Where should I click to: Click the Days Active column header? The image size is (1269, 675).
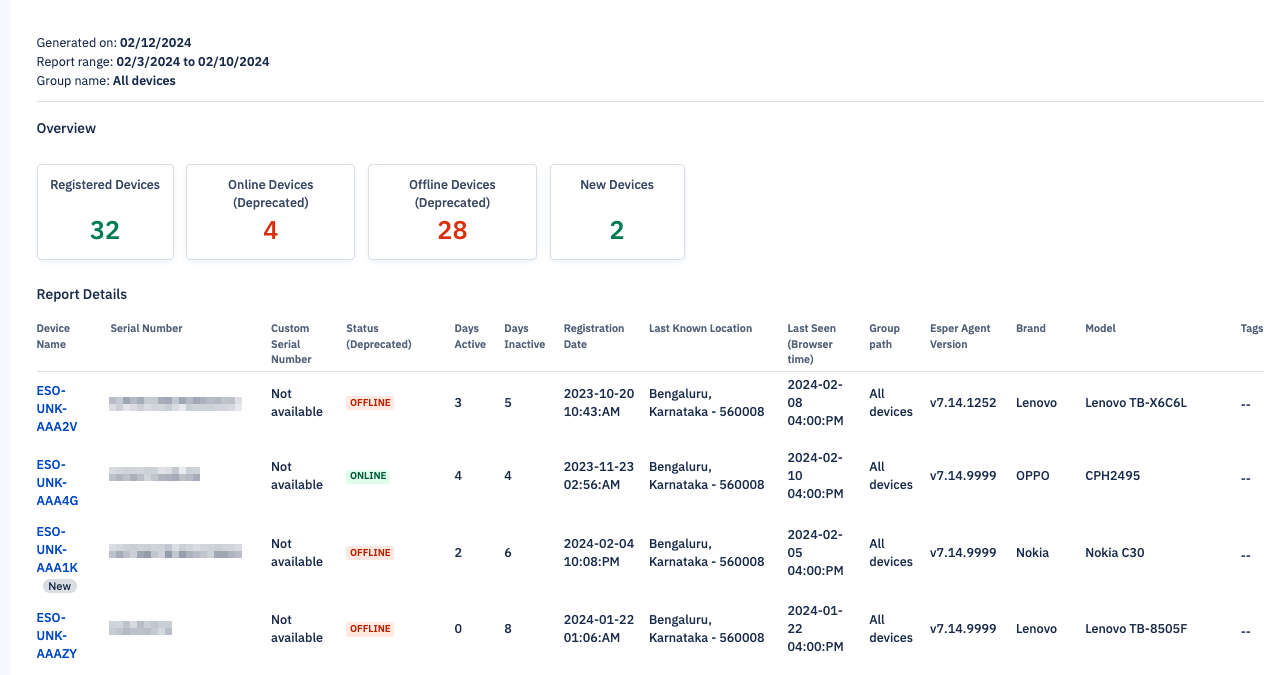(x=469, y=336)
